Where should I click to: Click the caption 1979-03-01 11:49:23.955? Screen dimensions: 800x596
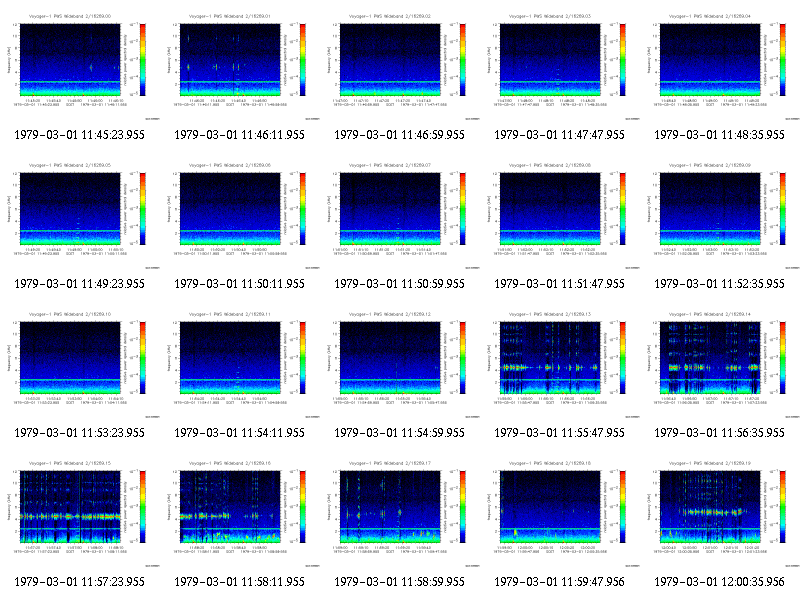click(x=80, y=284)
